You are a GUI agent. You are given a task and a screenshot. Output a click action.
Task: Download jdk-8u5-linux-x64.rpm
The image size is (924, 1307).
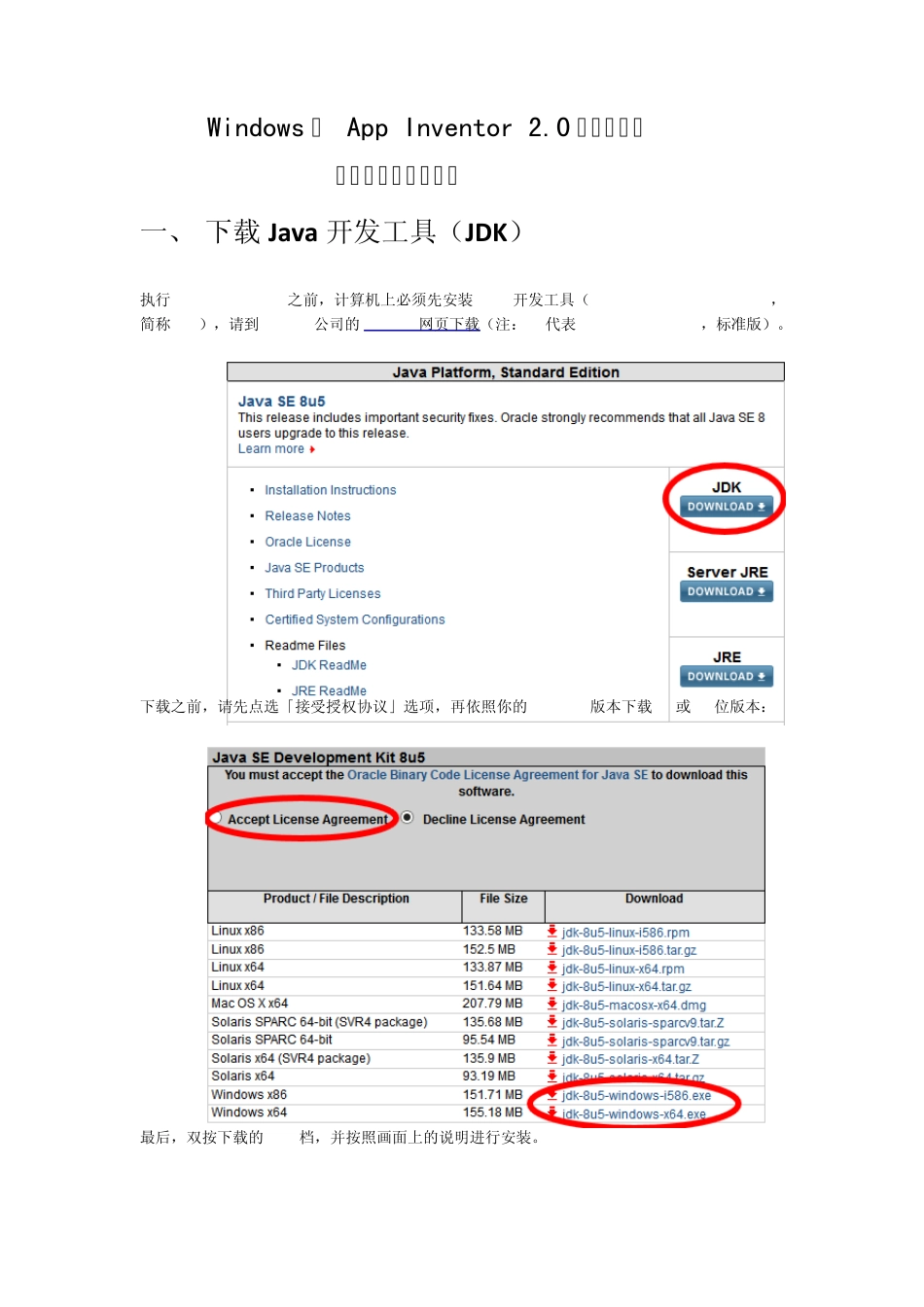[622, 969]
